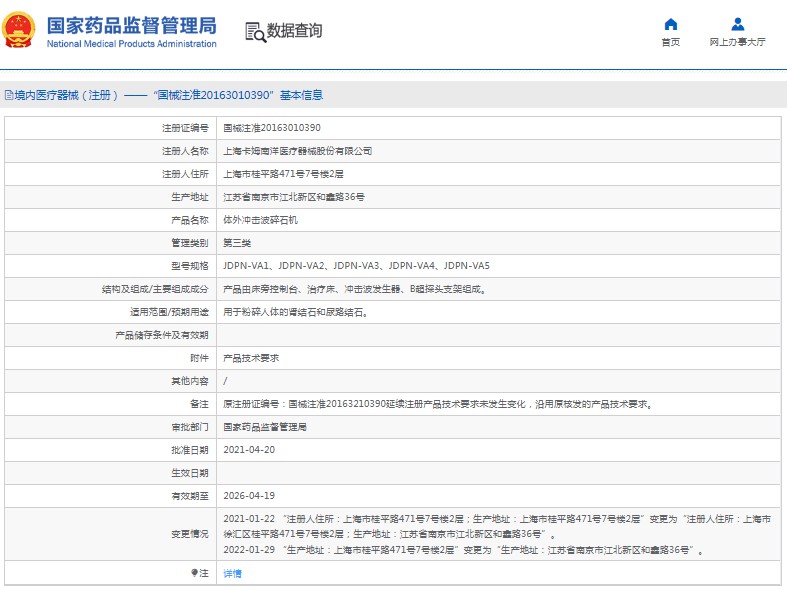Click the 审批部门 row label
The width and height of the screenshot is (787, 590).
(190, 427)
